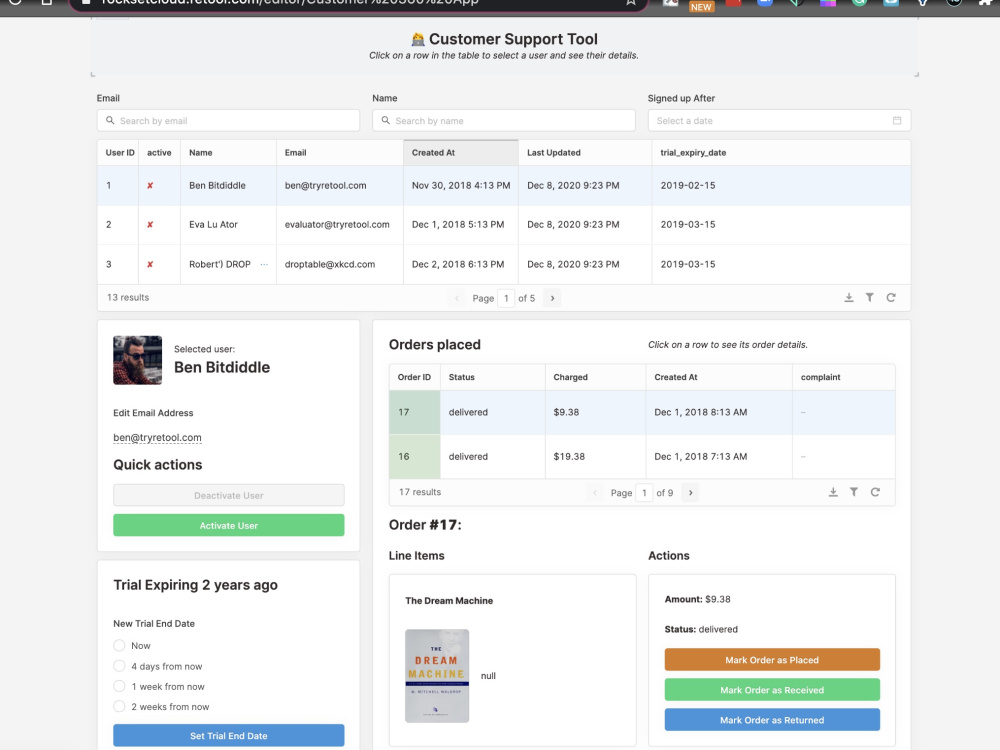Click the red X active mark for Robert') DROP

tap(150, 264)
